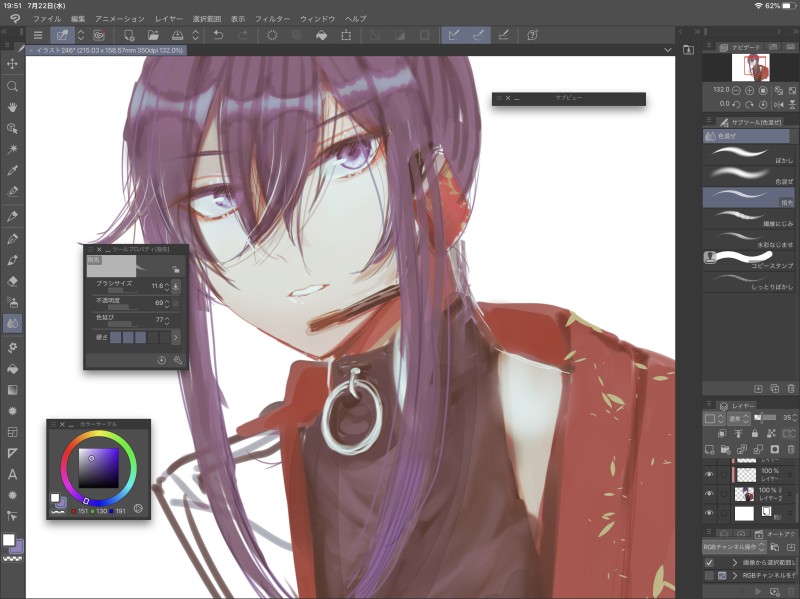Click Zoom in icon in Navigator
The image size is (800, 599).
click(x=749, y=90)
